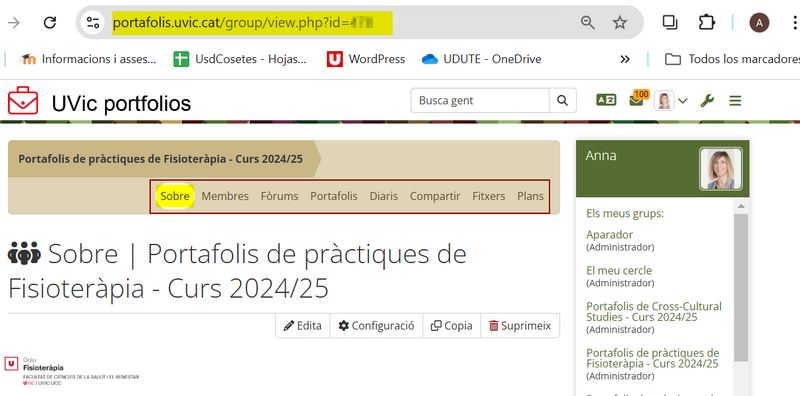Open the language selector icon
This screenshot has height=396, width=800.
[606, 101]
